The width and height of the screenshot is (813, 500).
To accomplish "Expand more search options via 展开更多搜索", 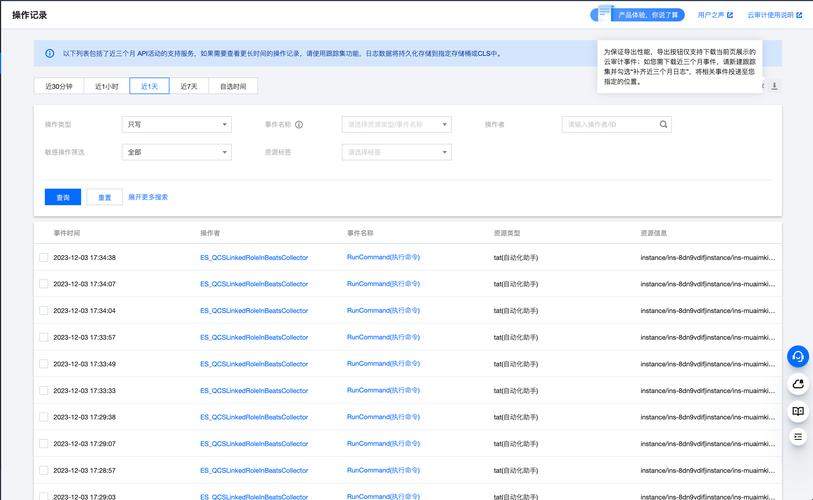I will [x=148, y=197].
